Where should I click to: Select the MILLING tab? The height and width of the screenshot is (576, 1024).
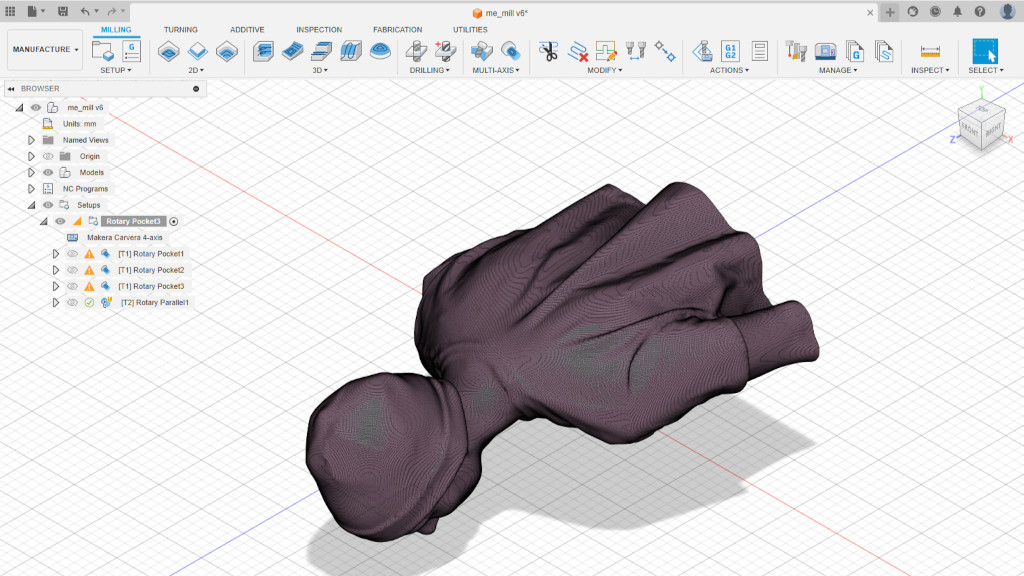[x=116, y=29]
